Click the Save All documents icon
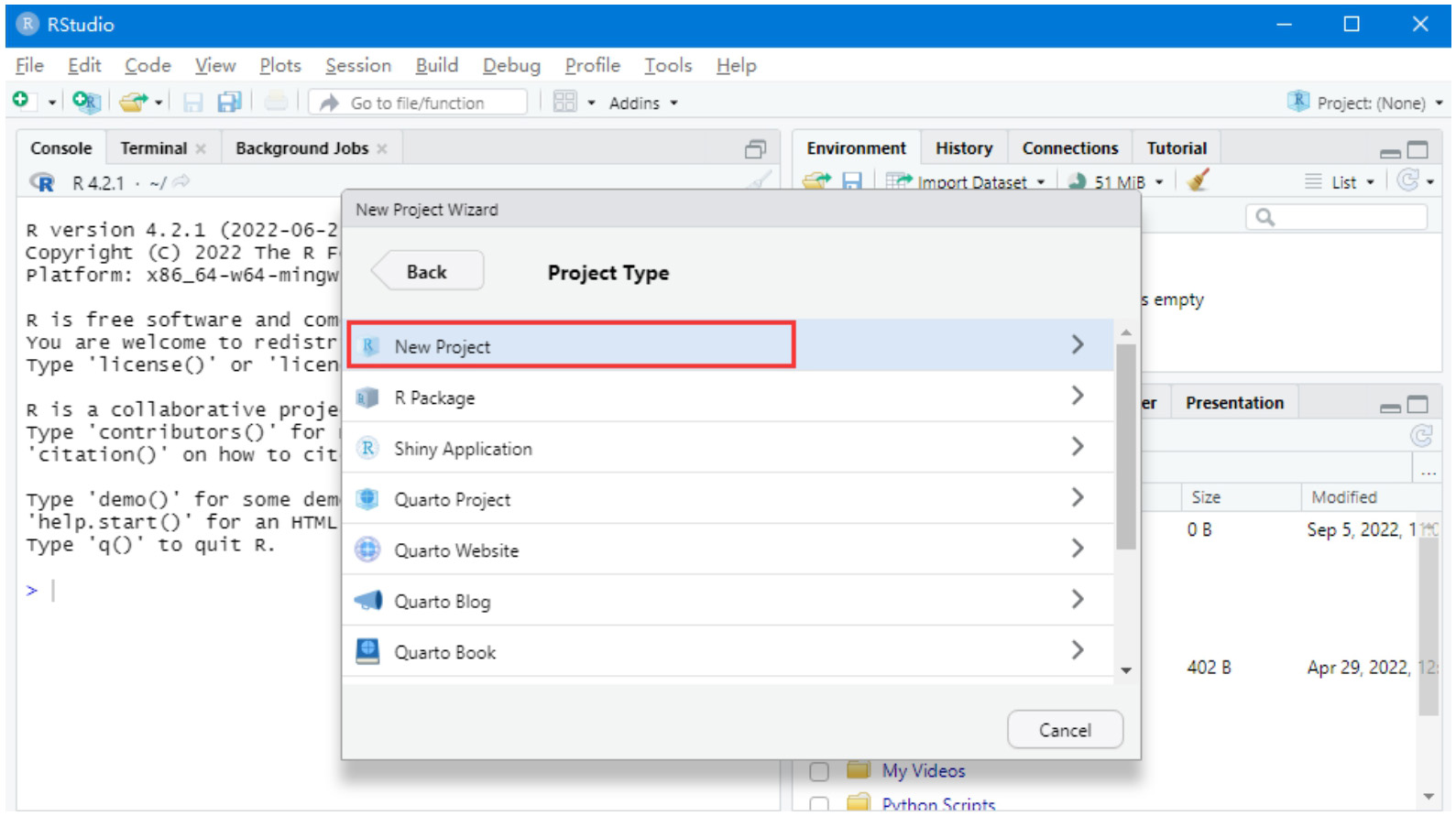The image size is (1456, 816). pos(229,102)
